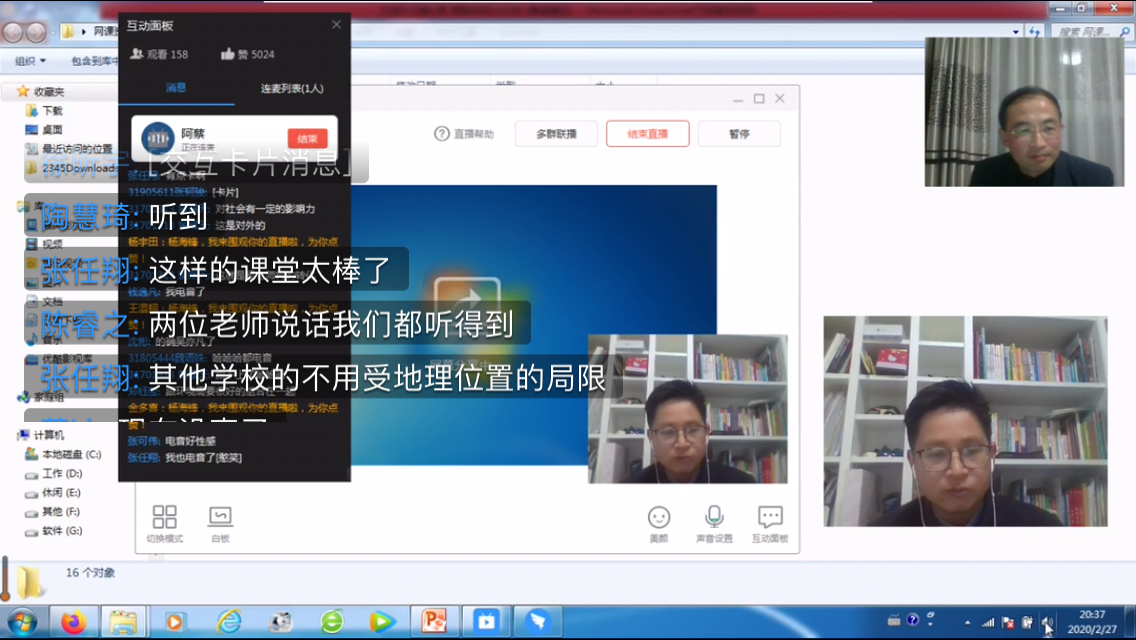
Task: Open 软件 (G:) drive
Action: pyautogui.click(x=54, y=531)
